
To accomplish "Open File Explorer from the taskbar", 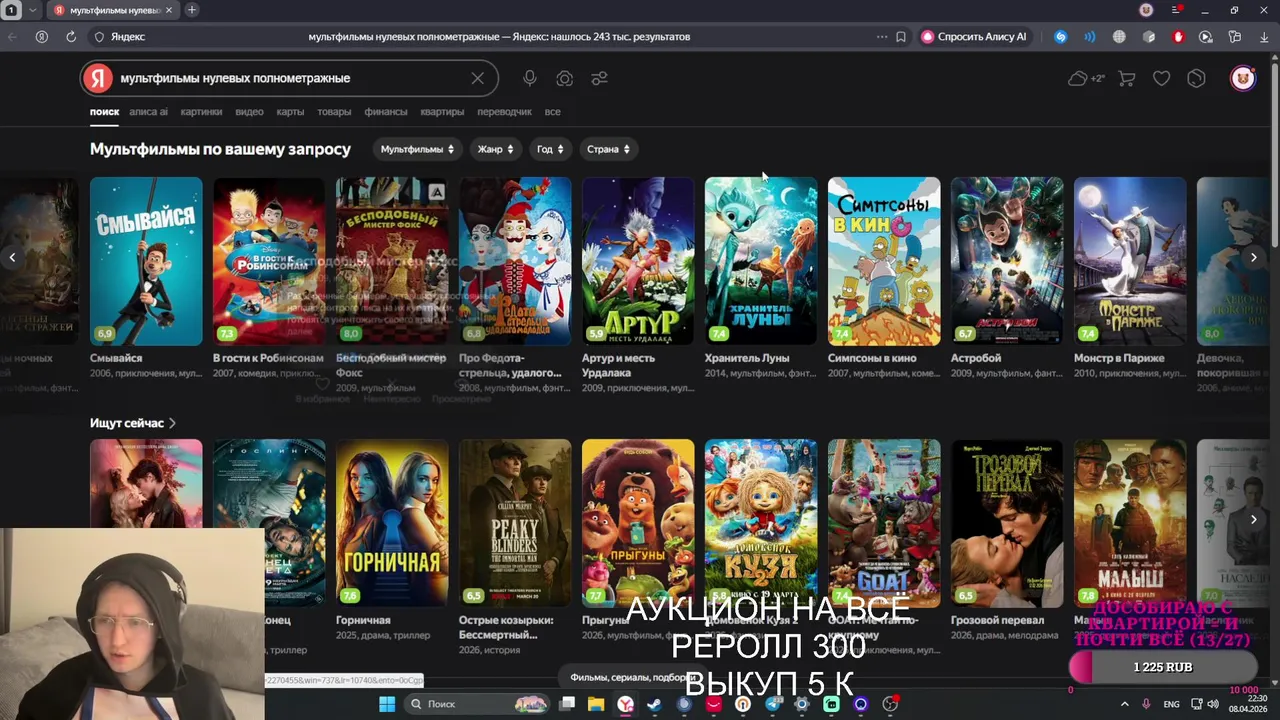I will [596, 704].
